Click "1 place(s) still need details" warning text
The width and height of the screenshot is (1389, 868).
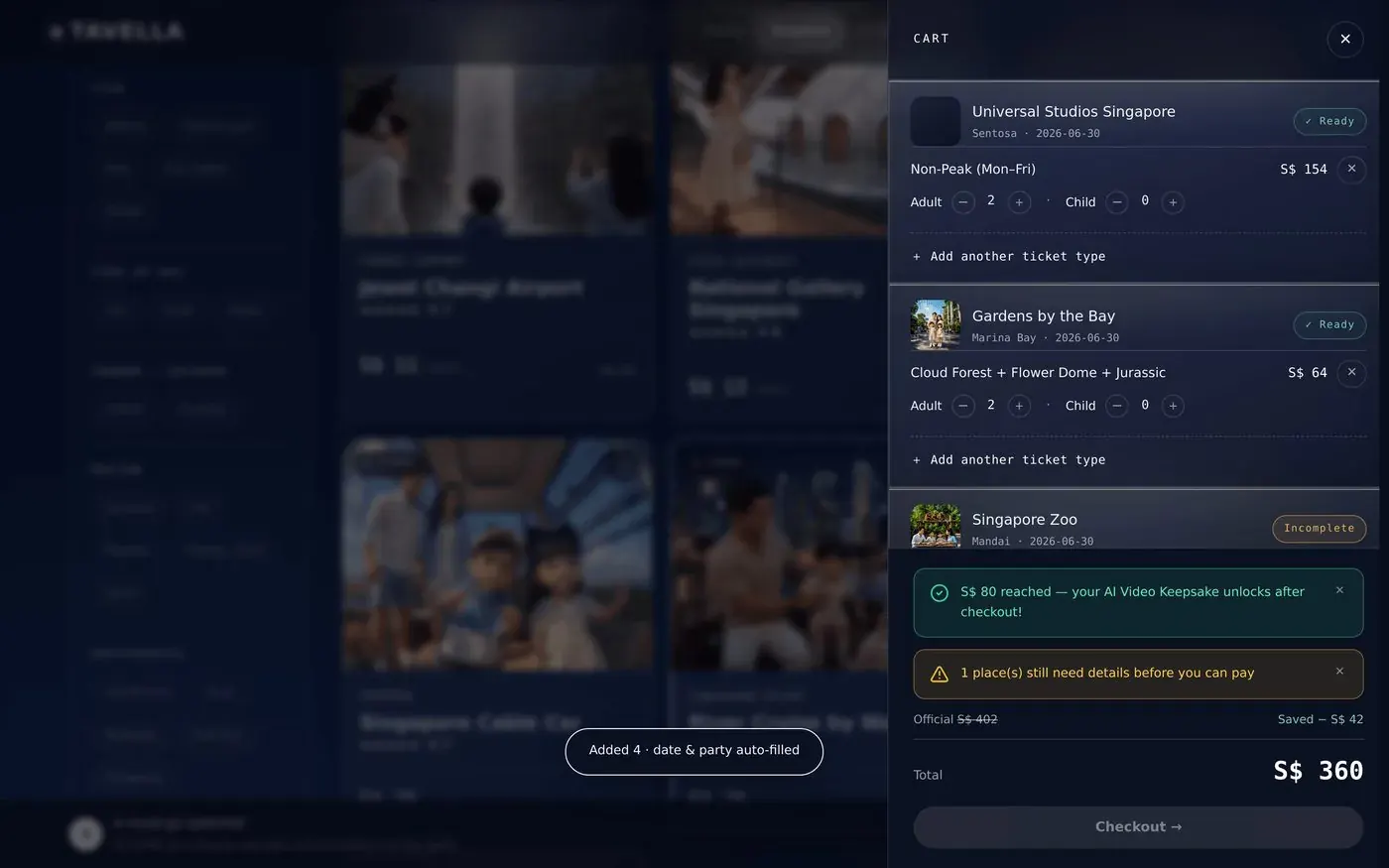point(1107,673)
